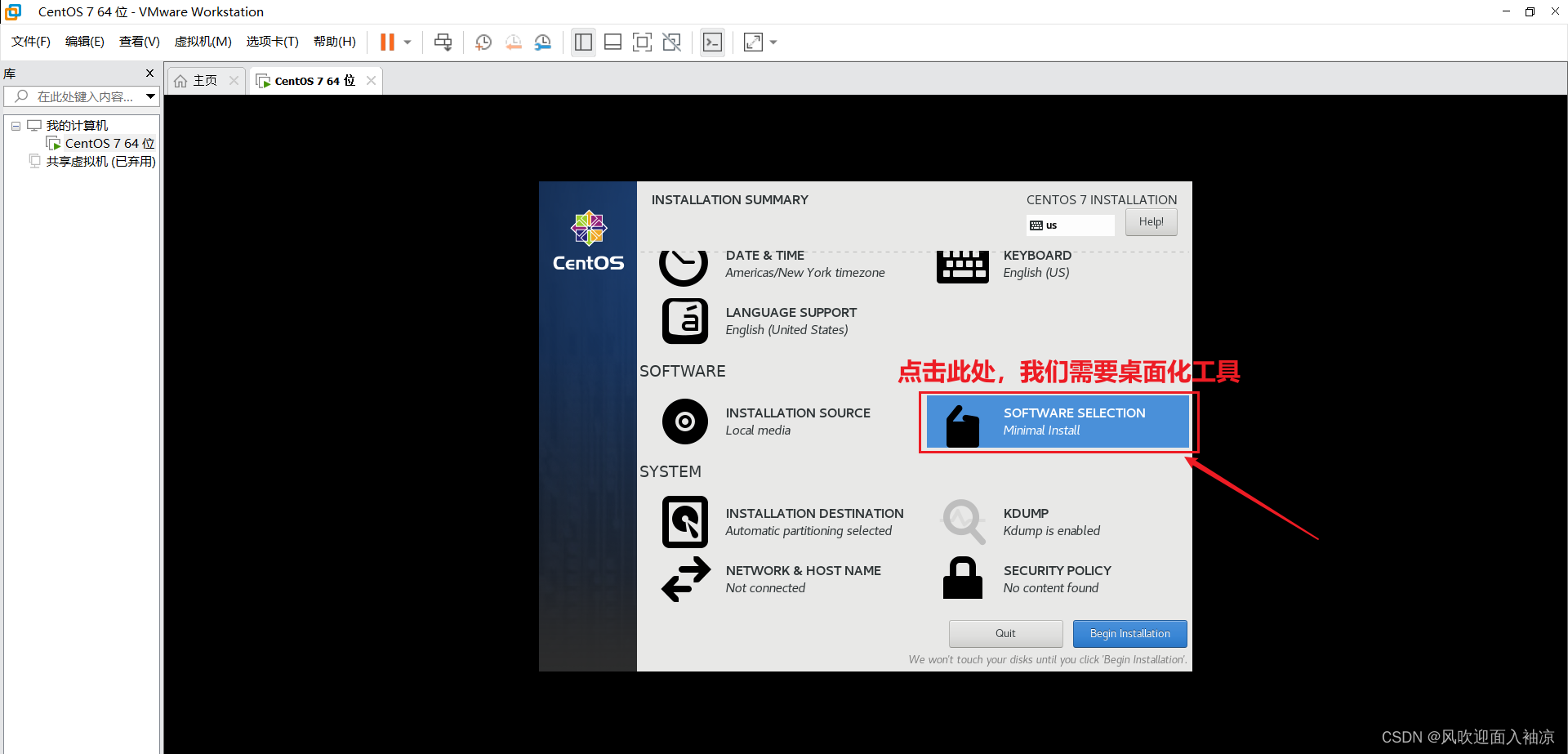Open the Kdump magnifier icon
Viewport: 1568px width, 754px height.
(x=964, y=521)
